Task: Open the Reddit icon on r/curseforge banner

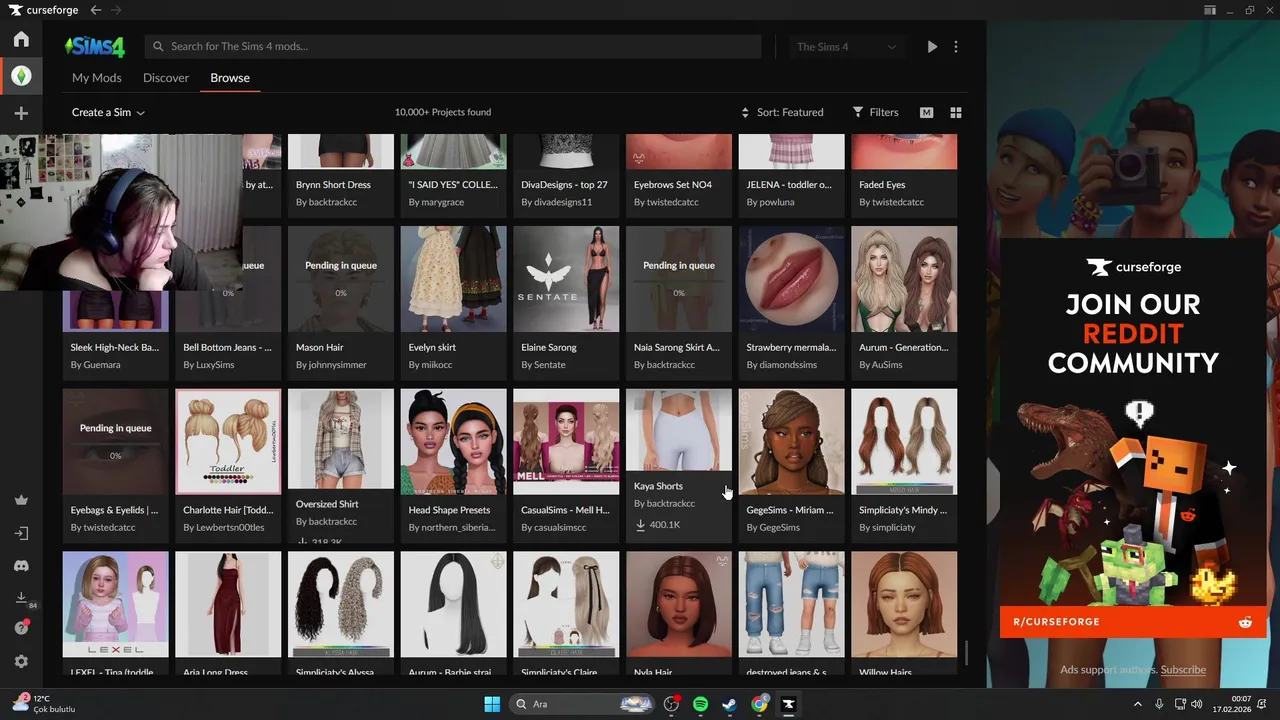Action: click(x=1245, y=622)
